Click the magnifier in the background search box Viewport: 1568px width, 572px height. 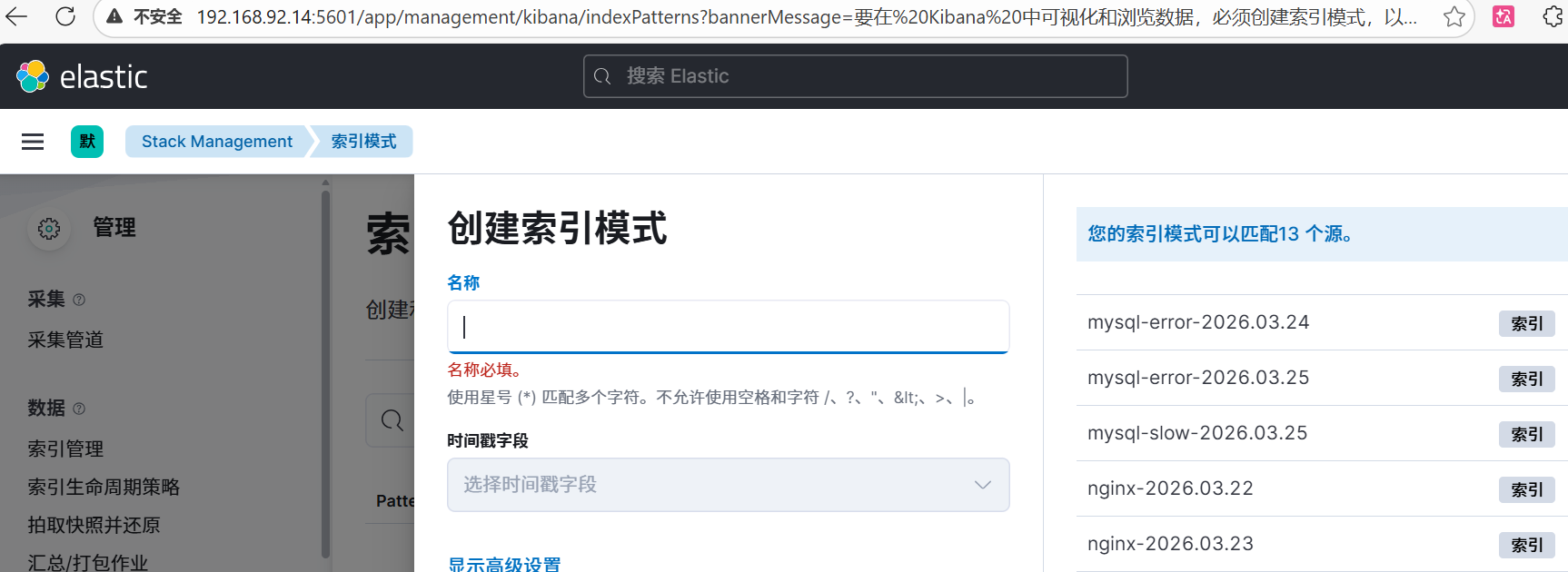click(392, 420)
